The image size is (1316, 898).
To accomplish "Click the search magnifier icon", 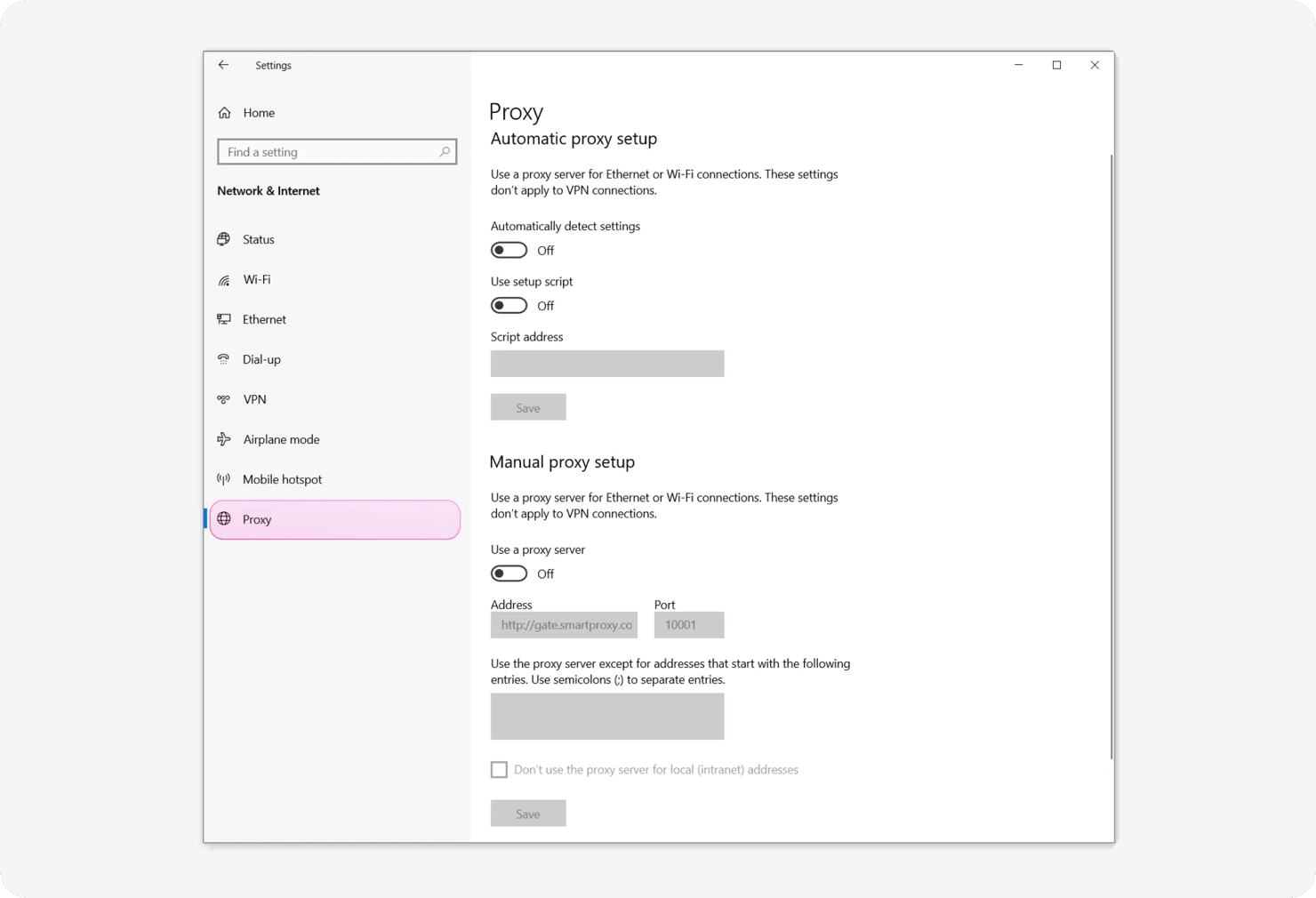I will click(x=445, y=152).
